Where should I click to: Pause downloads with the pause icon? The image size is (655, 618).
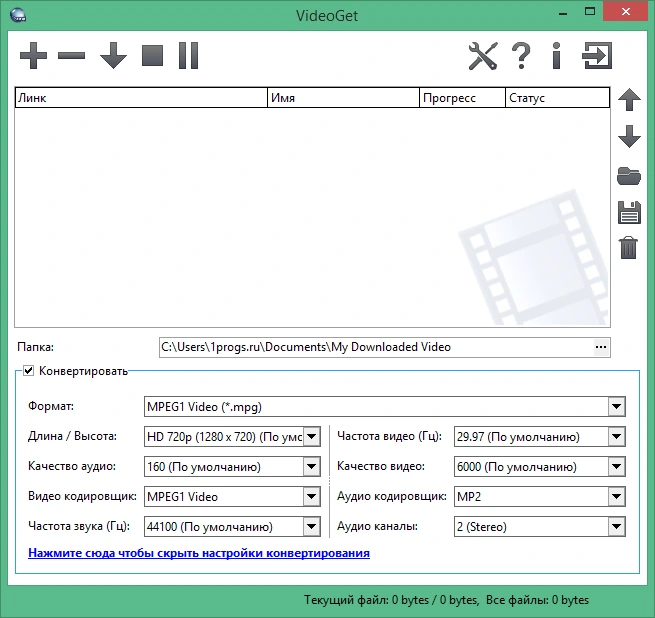[x=188, y=56]
